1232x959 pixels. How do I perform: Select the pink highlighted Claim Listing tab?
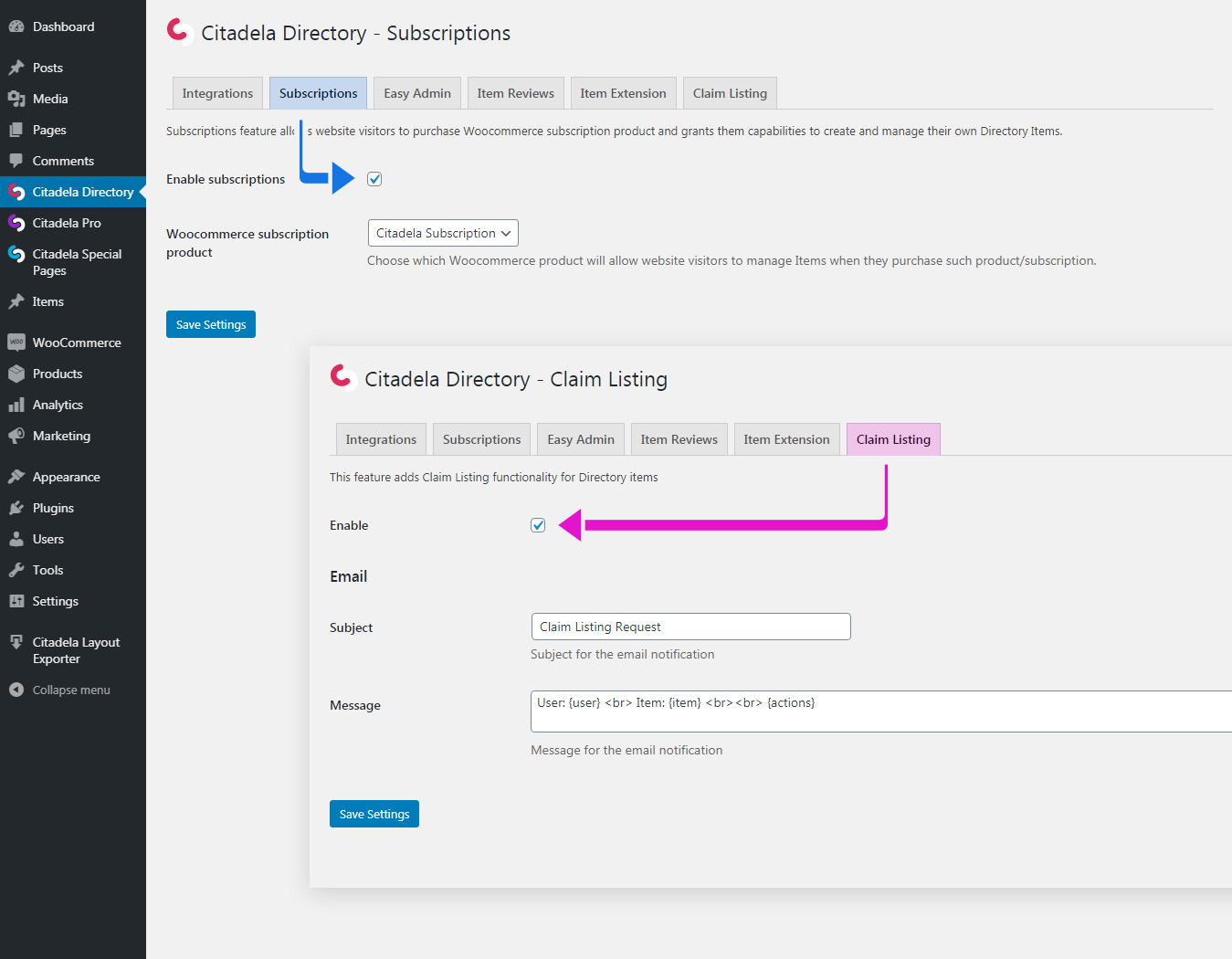[893, 439]
